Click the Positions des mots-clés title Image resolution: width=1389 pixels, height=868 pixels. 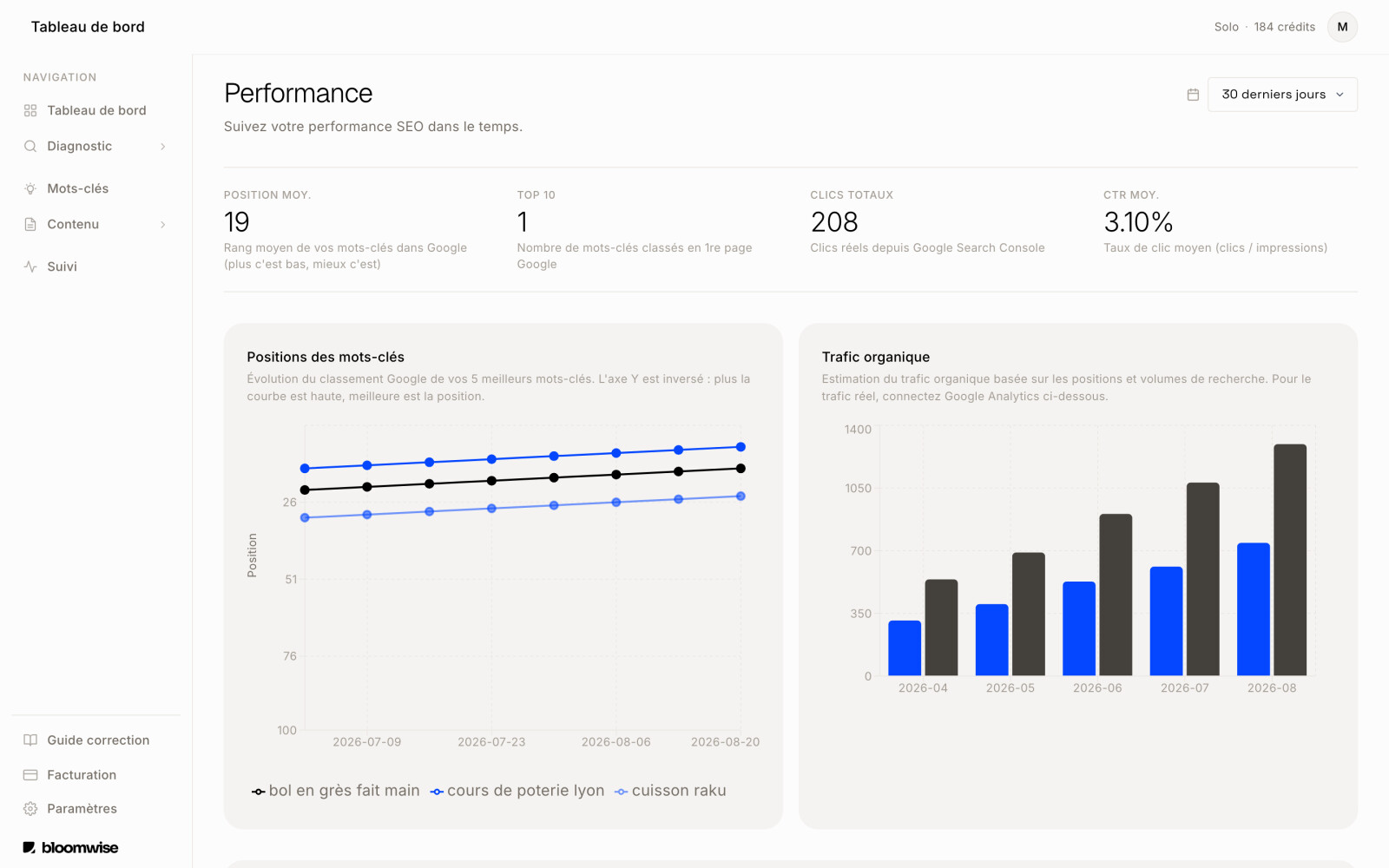(x=326, y=357)
